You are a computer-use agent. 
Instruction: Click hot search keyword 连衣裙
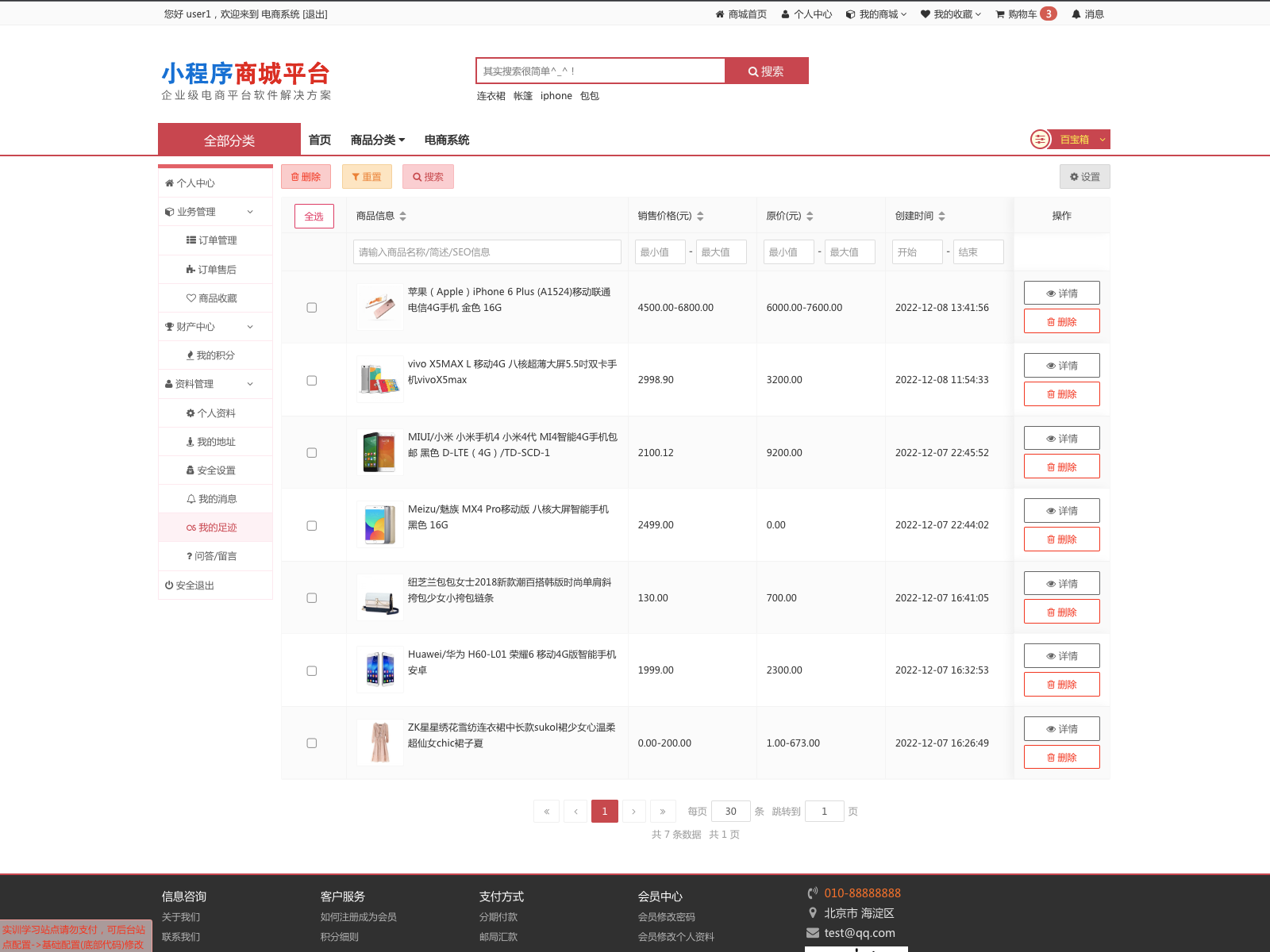coord(491,96)
